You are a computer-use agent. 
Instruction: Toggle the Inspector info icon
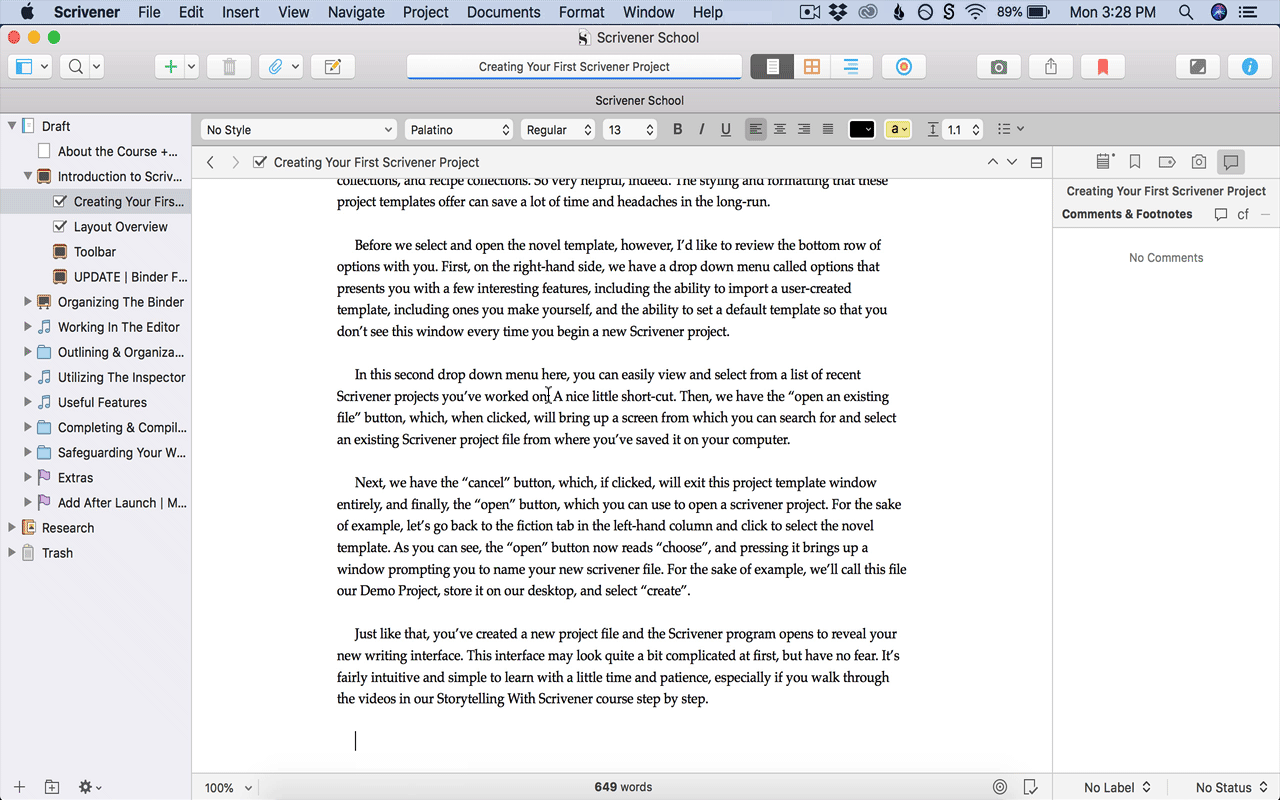coord(1249,67)
